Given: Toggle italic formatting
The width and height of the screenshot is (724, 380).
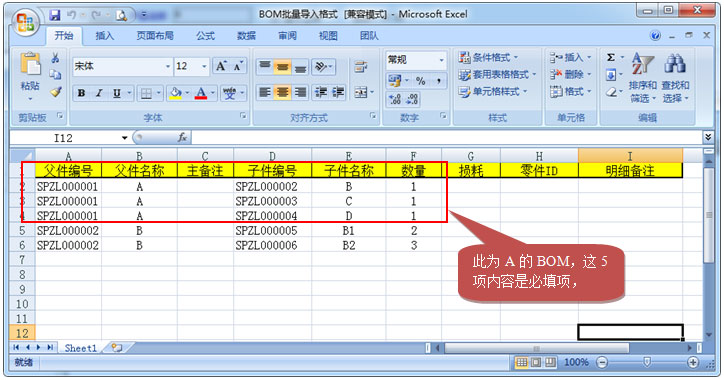Looking at the screenshot, I should (98, 93).
